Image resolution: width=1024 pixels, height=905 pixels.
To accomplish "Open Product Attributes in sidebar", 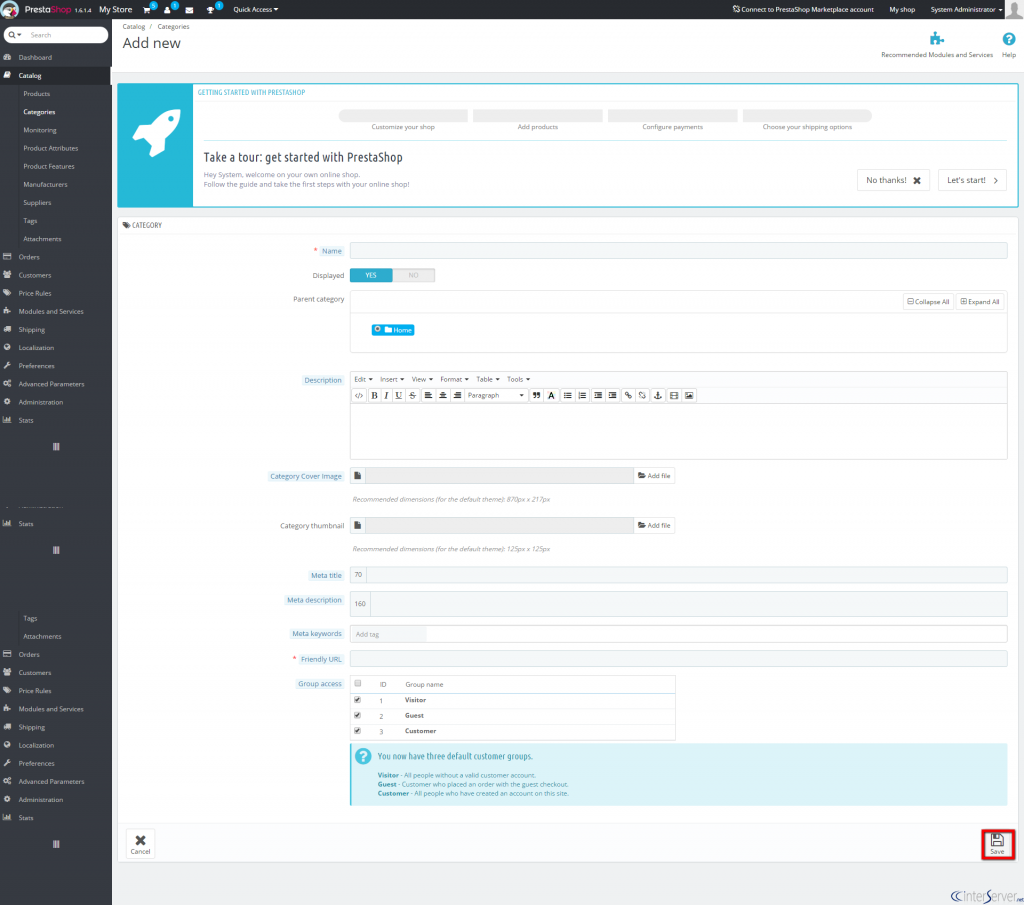I will [50, 148].
